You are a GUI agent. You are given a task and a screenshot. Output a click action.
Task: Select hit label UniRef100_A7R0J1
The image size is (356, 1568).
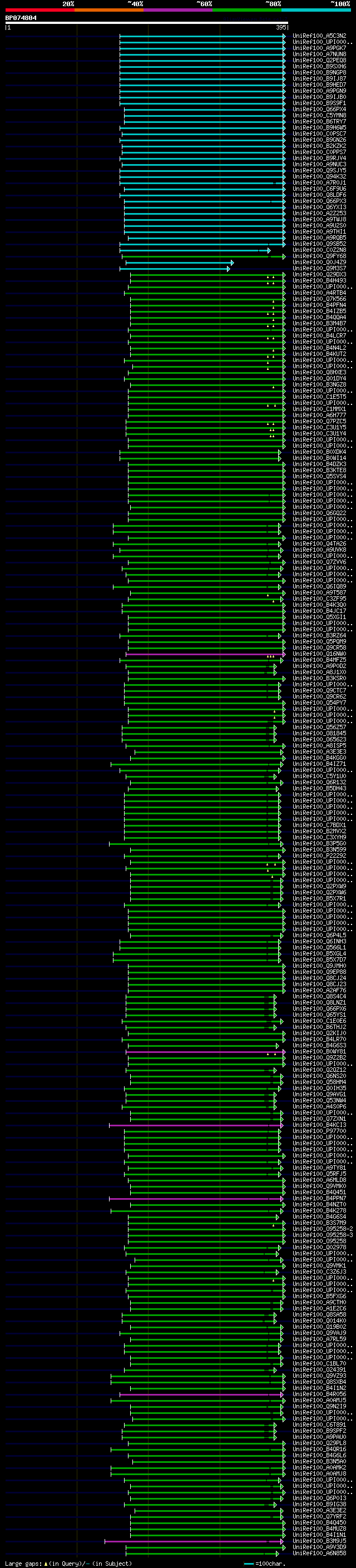(x=319, y=182)
